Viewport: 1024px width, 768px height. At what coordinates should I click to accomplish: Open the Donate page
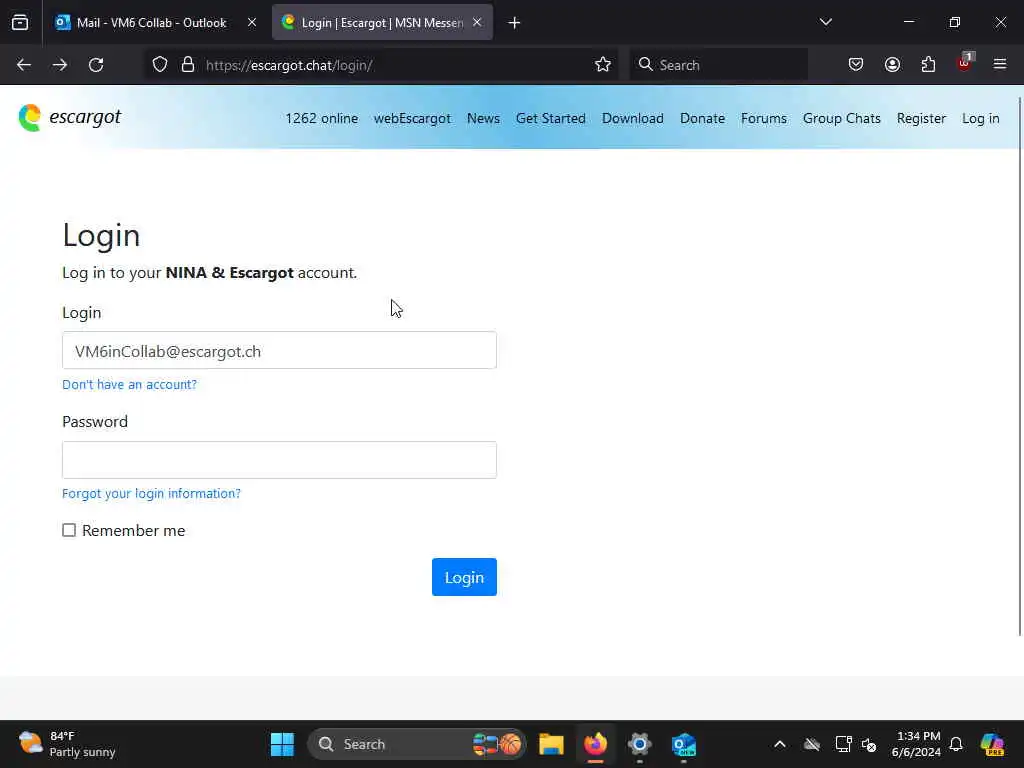702,118
